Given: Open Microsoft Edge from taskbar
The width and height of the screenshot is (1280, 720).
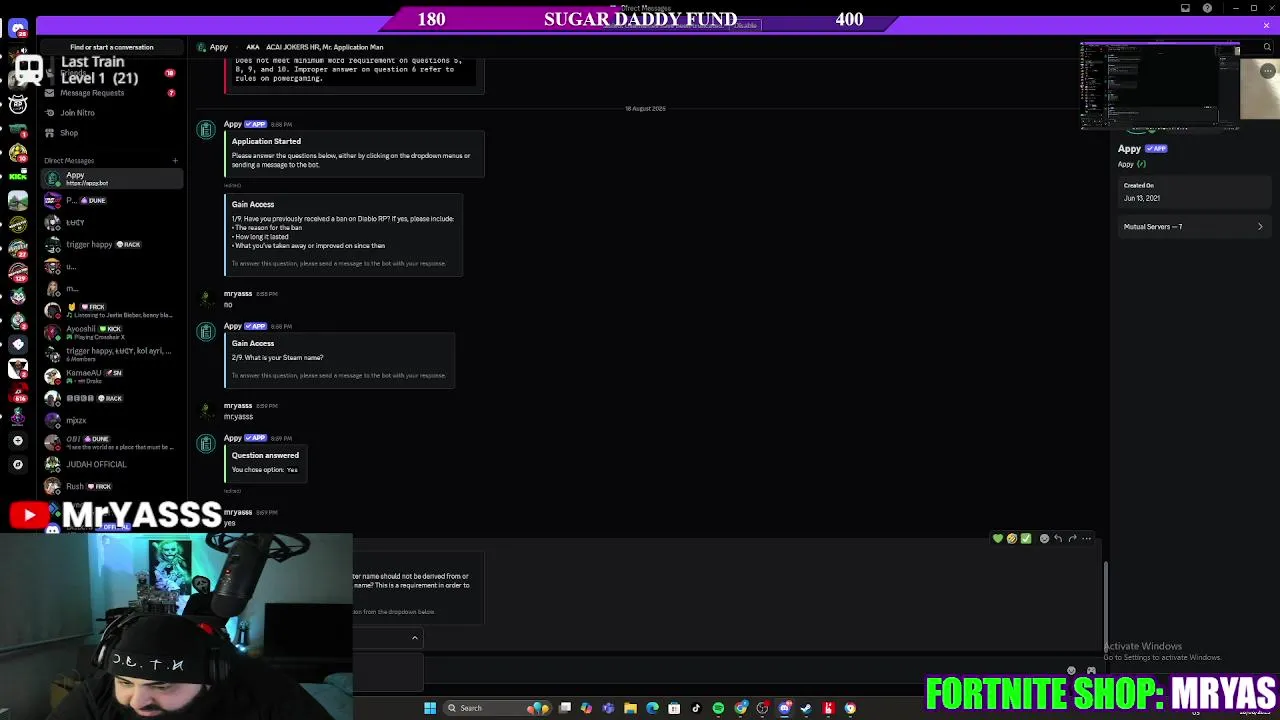Looking at the screenshot, I should (x=652, y=708).
